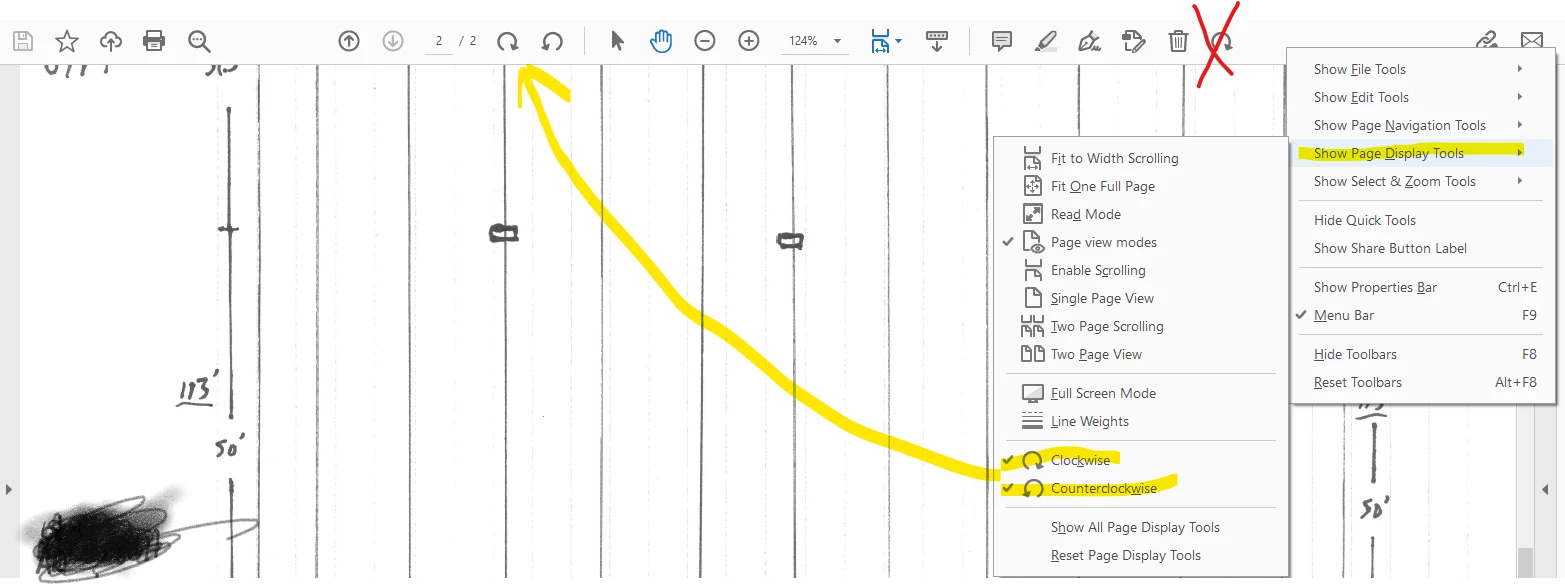Click the share link icon
This screenshot has height=585, width=1565.
click(x=1488, y=41)
